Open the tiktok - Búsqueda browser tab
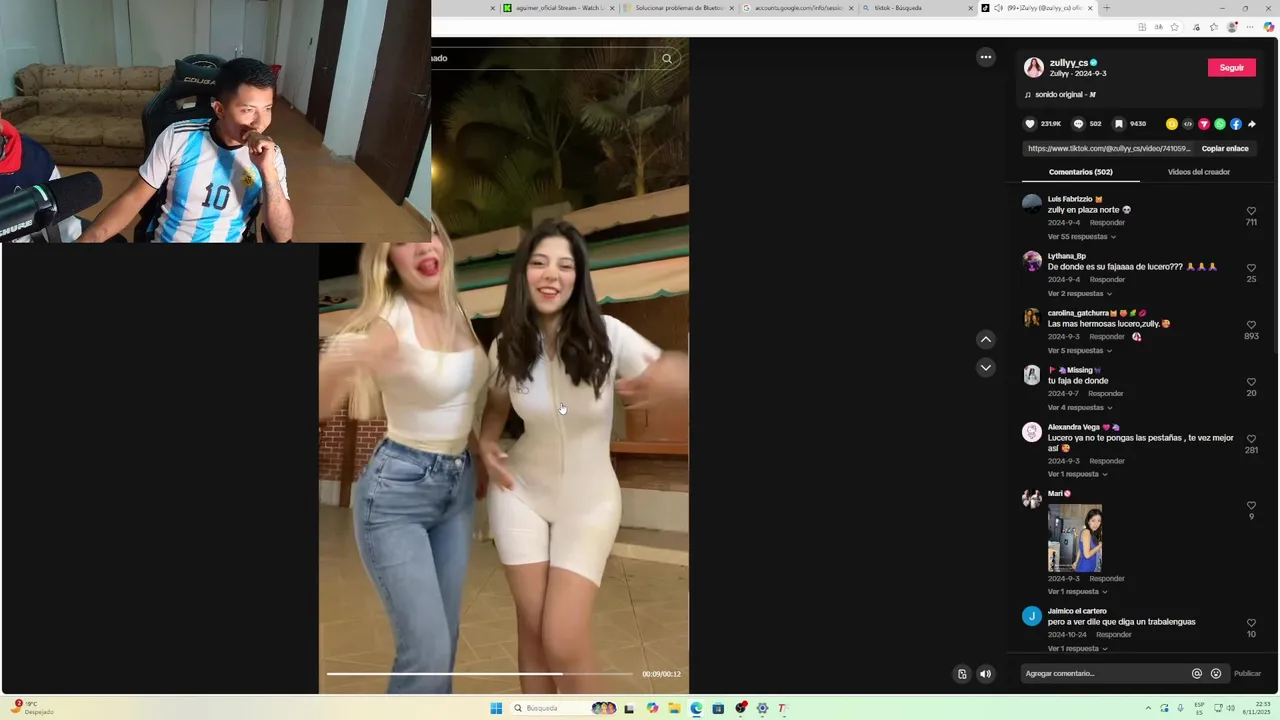 click(x=917, y=8)
